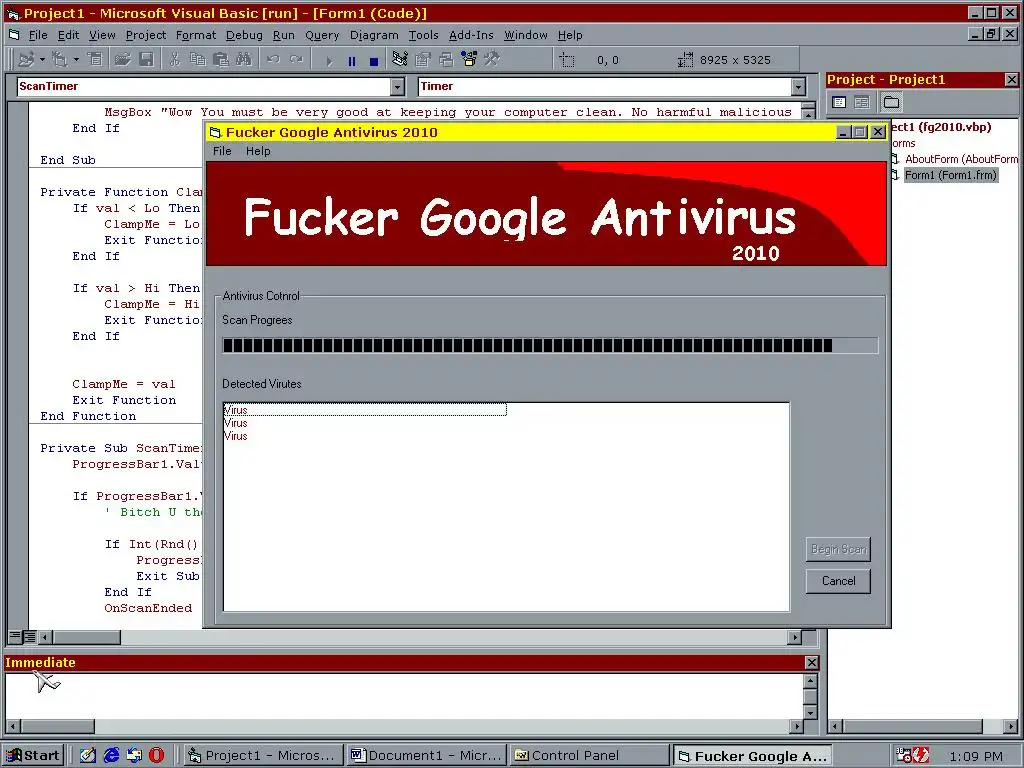
Task: Open the Add Form dropdown arrow
Action: (x=76, y=60)
